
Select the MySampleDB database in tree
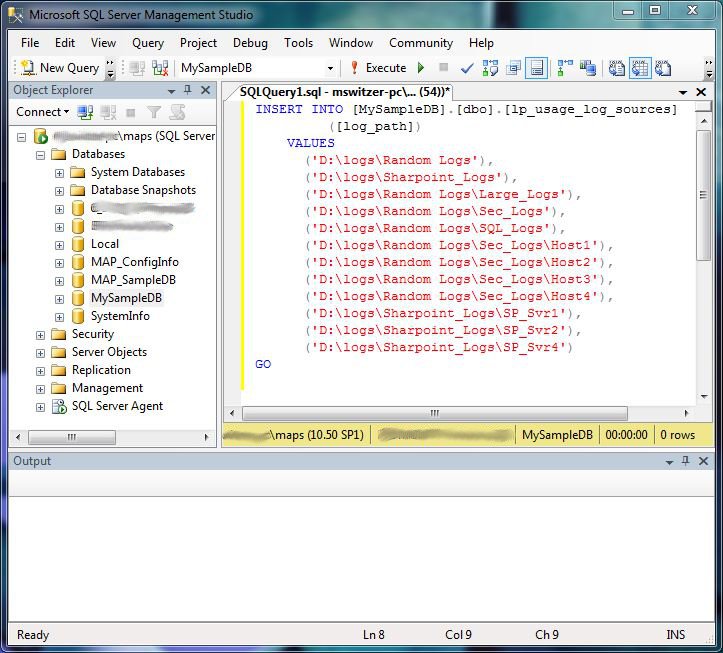pyautogui.click(x=126, y=298)
